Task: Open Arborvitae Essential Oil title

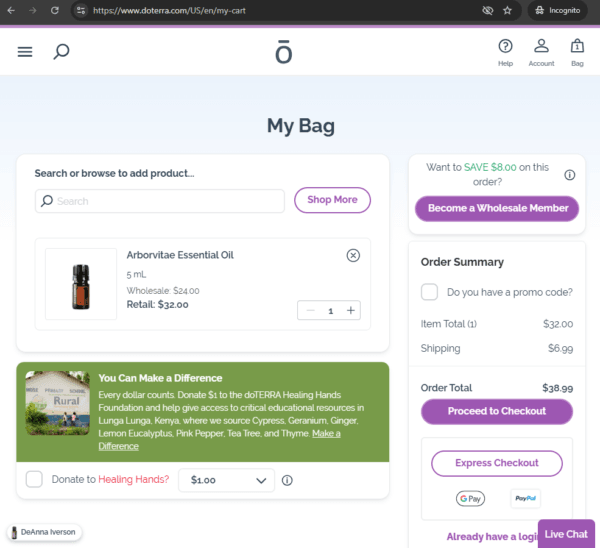Action: click(x=180, y=255)
